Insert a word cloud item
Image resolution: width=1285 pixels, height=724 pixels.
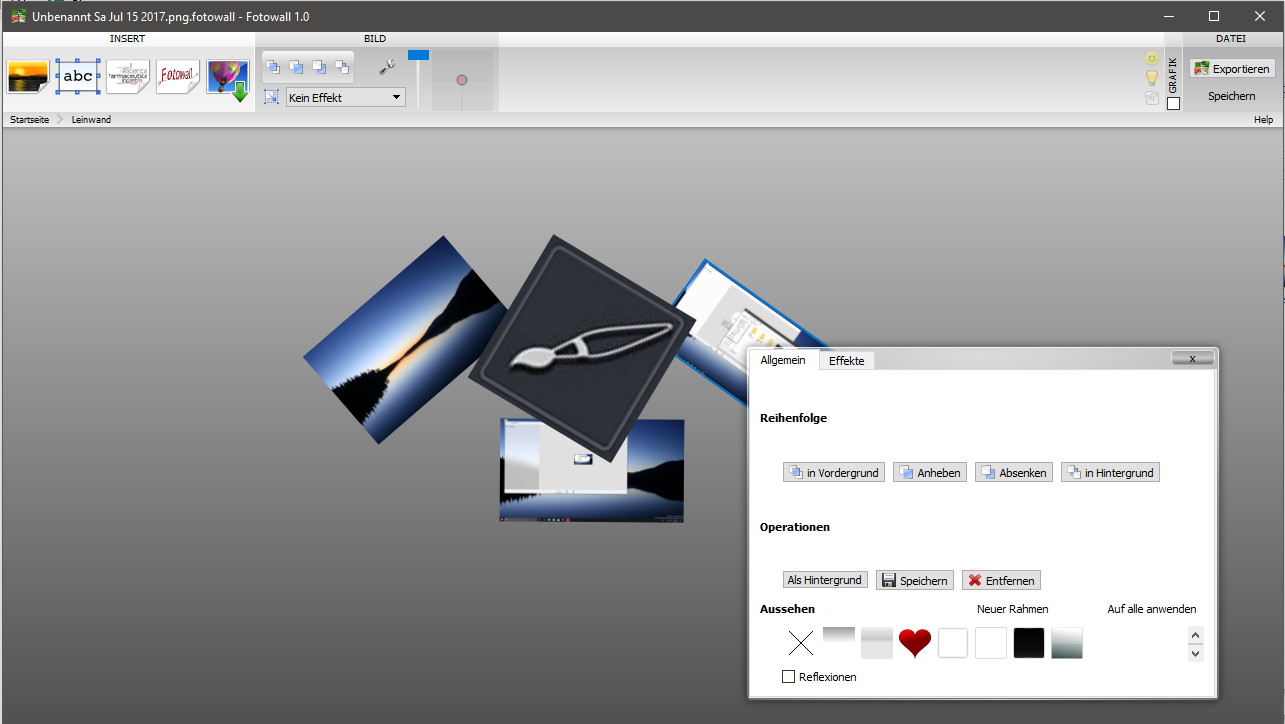(128, 77)
